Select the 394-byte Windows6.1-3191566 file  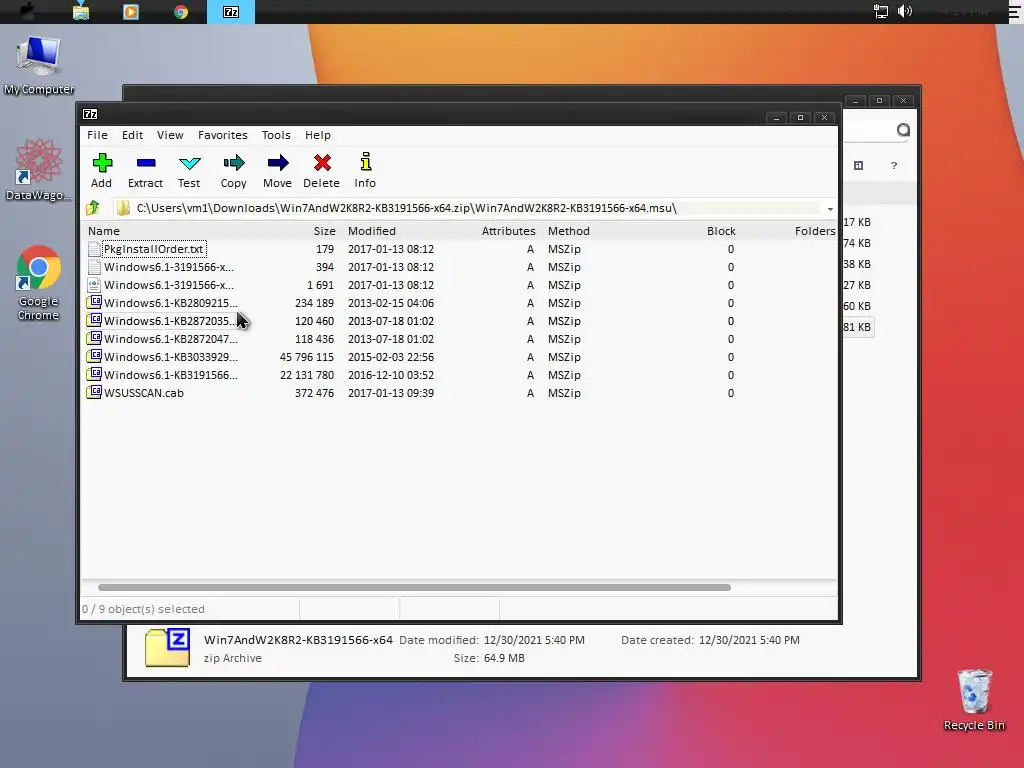tap(168, 267)
